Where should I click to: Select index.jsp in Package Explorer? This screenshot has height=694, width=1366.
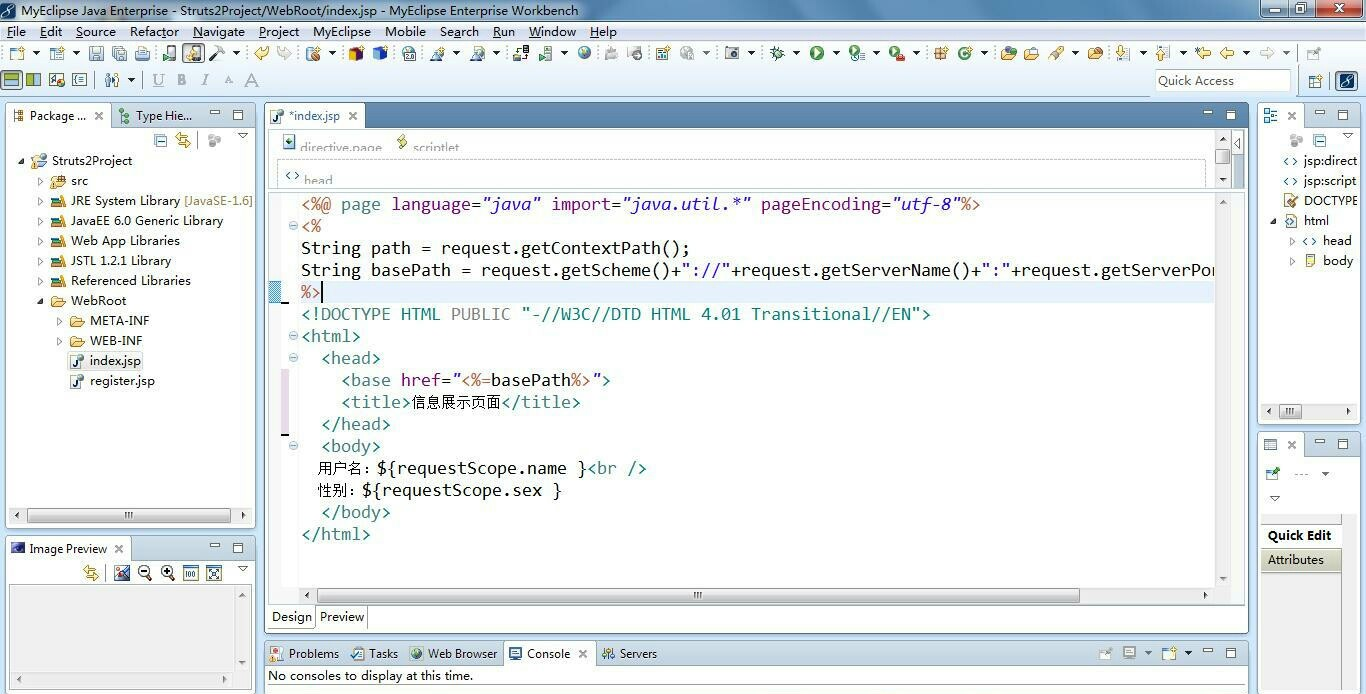[x=115, y=361]
